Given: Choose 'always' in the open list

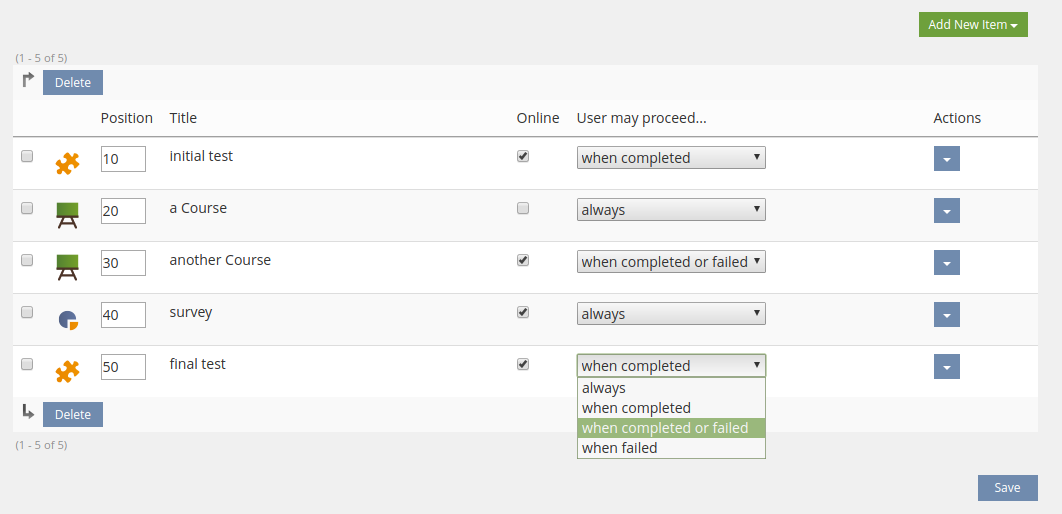Looking at the screenshot, I should click(x=671, y=388).
